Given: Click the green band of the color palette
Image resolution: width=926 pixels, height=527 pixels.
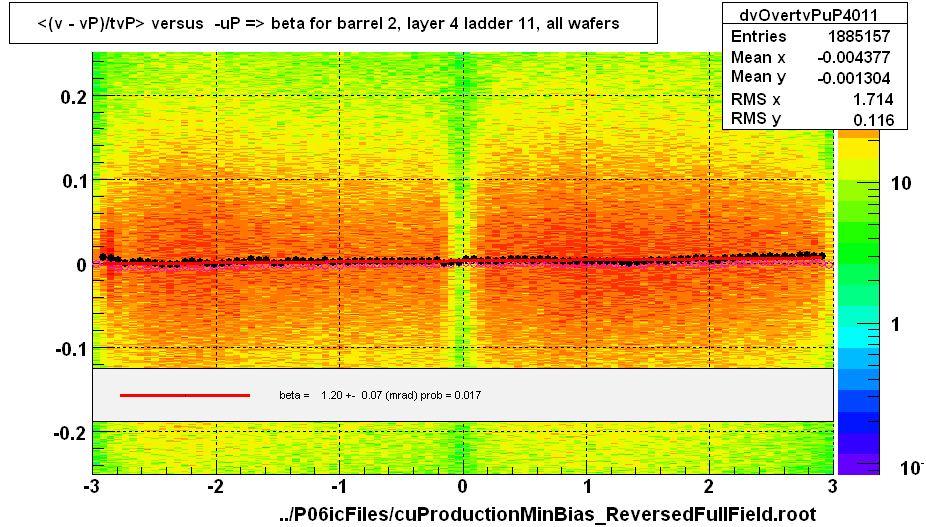Looking at the screenshot, I should (x=858, y=233).
